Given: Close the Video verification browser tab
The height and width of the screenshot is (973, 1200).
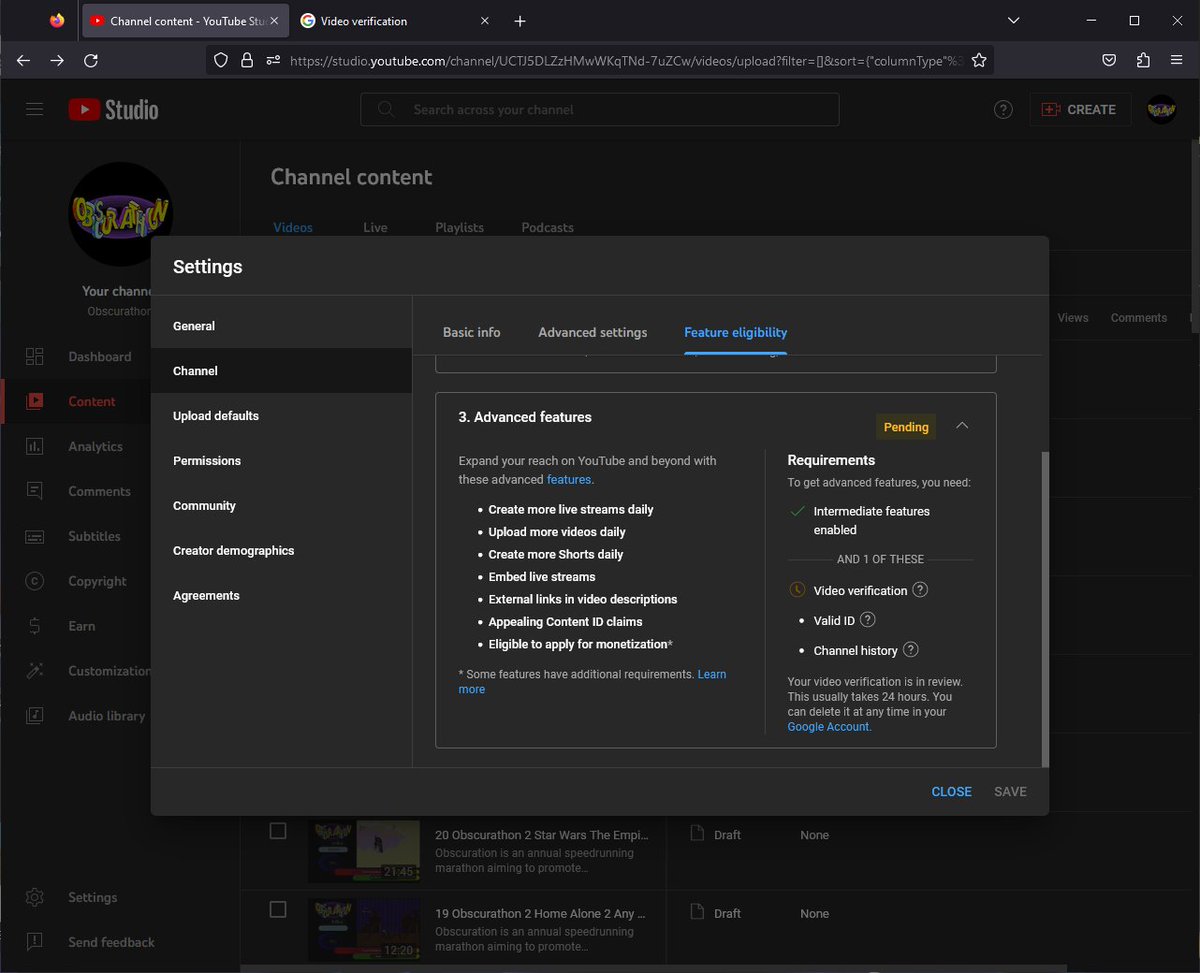Looking at the screenshot, I should click(485, 21).
